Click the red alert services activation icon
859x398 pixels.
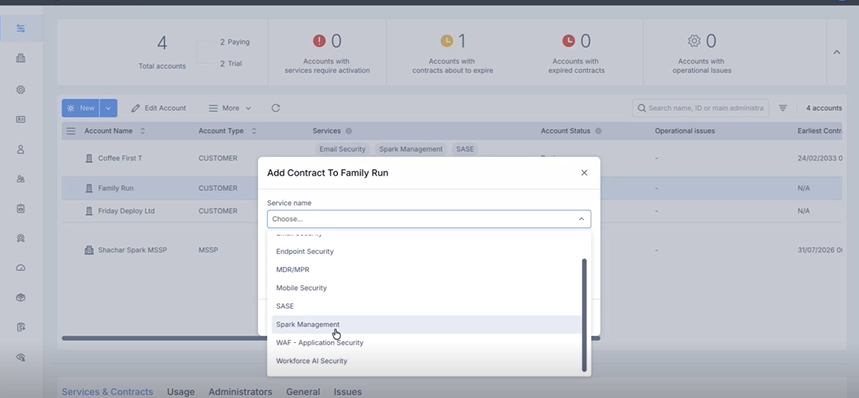[x=319, y=41]
